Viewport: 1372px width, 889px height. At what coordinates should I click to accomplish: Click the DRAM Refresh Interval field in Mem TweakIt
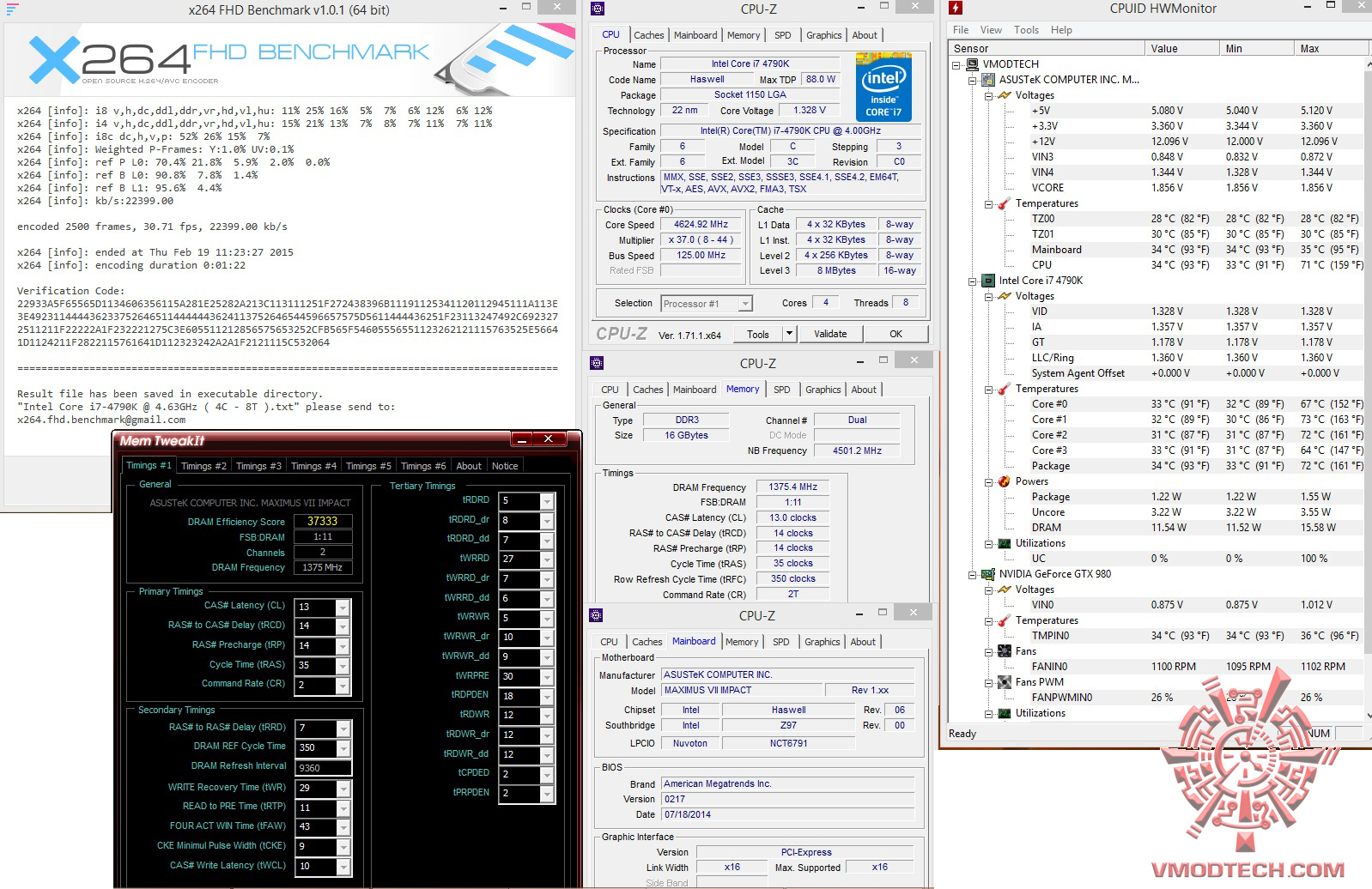323,768
